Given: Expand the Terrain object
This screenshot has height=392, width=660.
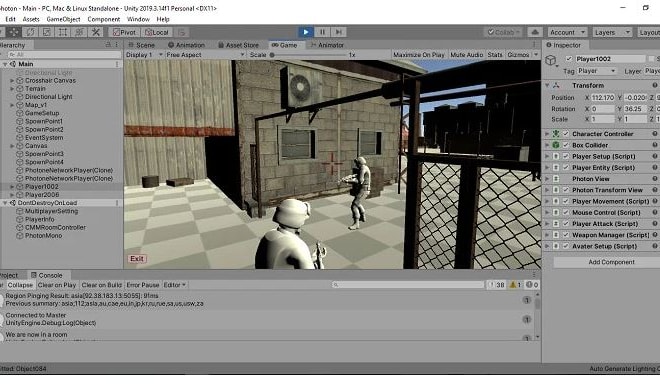Looking at the screenshot, I should tap(12, 88).
